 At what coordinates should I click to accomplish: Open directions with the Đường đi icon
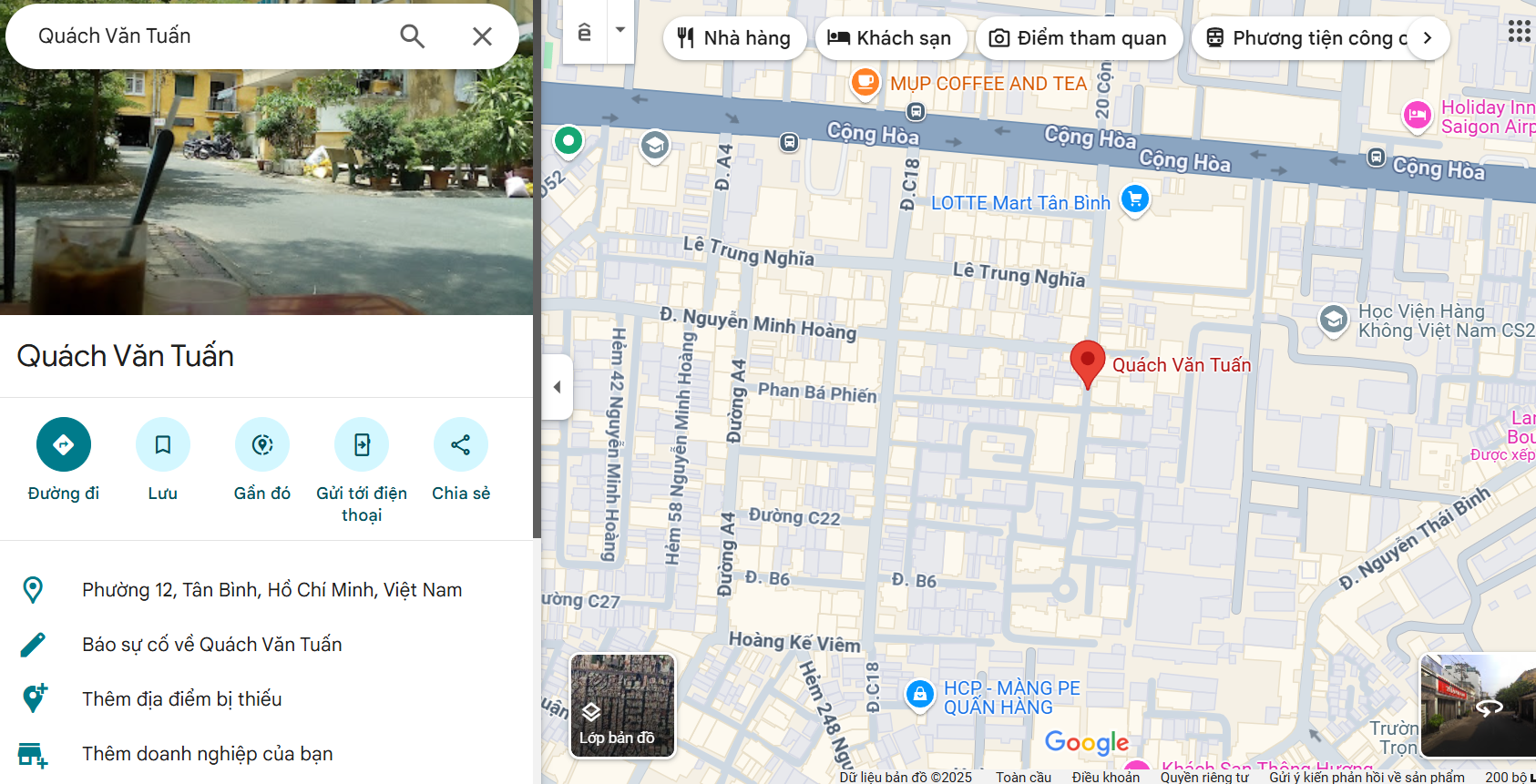tap(64, 444)
